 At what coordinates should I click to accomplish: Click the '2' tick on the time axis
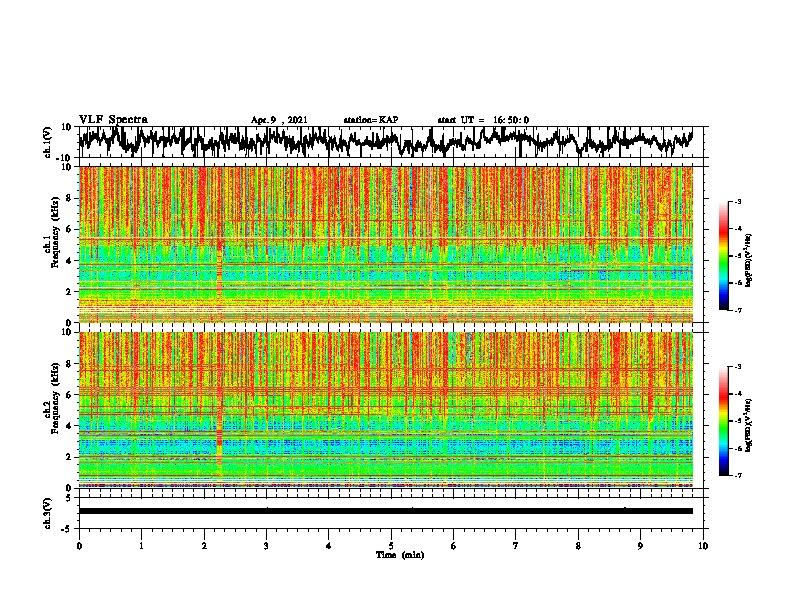pyautogui.click(x=204, y=546)
